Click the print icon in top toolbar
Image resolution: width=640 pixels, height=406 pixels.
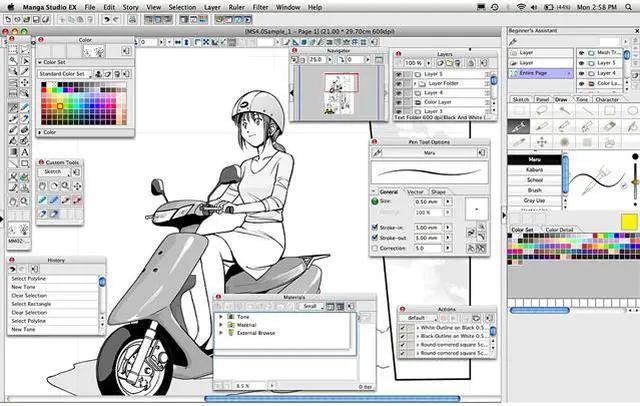click(132, 19)
